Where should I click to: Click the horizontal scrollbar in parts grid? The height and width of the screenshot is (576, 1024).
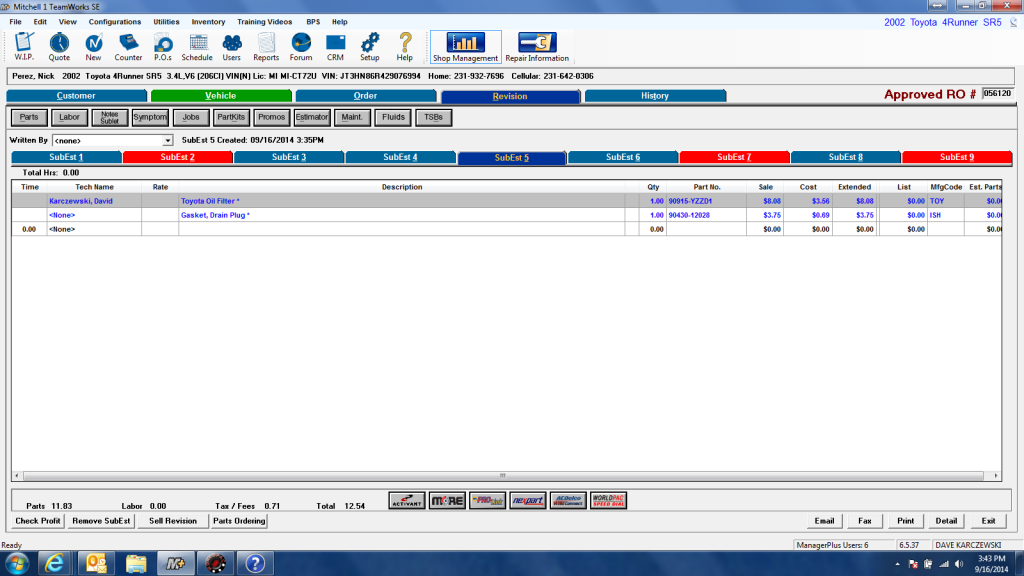503,476
